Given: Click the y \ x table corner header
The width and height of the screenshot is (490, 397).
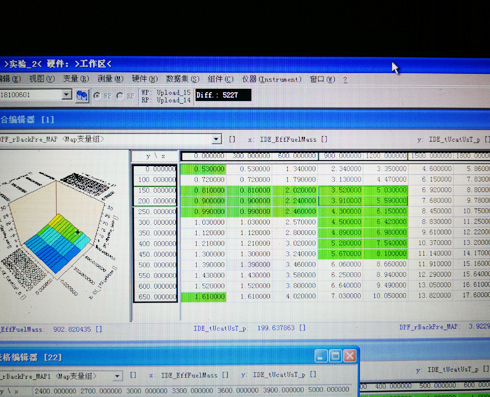Looking at the screenshot, I should pyautogui.click(x=155, y=156).
